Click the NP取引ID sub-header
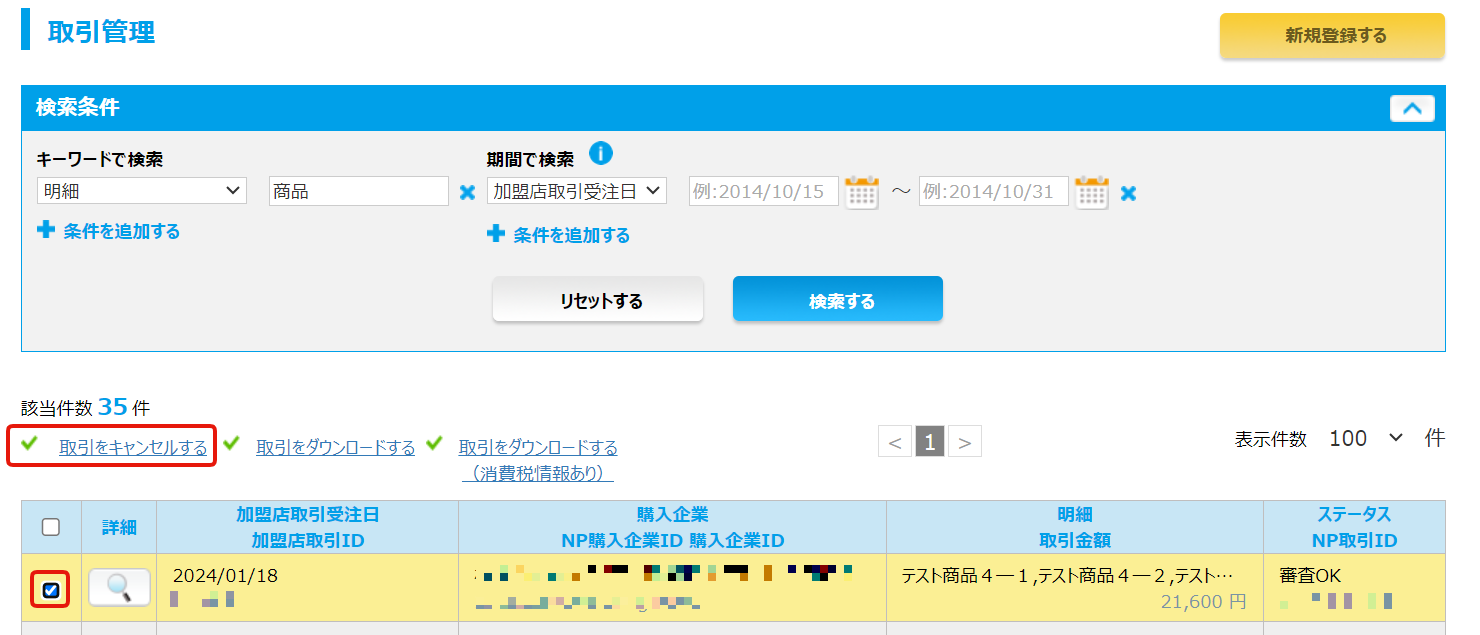Screen dimensions: 1480x635 (x=1354, y=541)
